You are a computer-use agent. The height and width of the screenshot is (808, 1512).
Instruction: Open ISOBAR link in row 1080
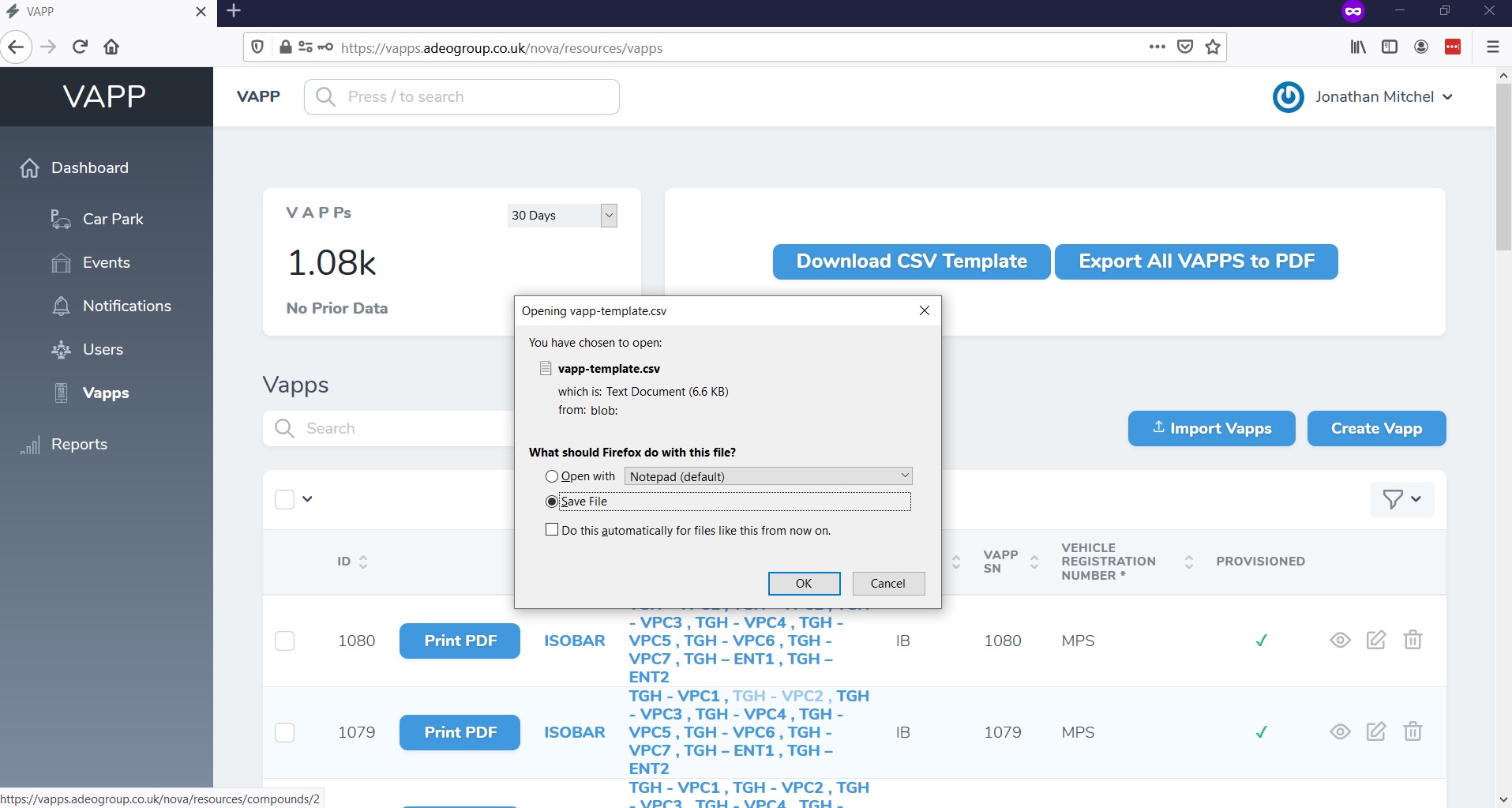pyautogui.click(x=575, y=641)
